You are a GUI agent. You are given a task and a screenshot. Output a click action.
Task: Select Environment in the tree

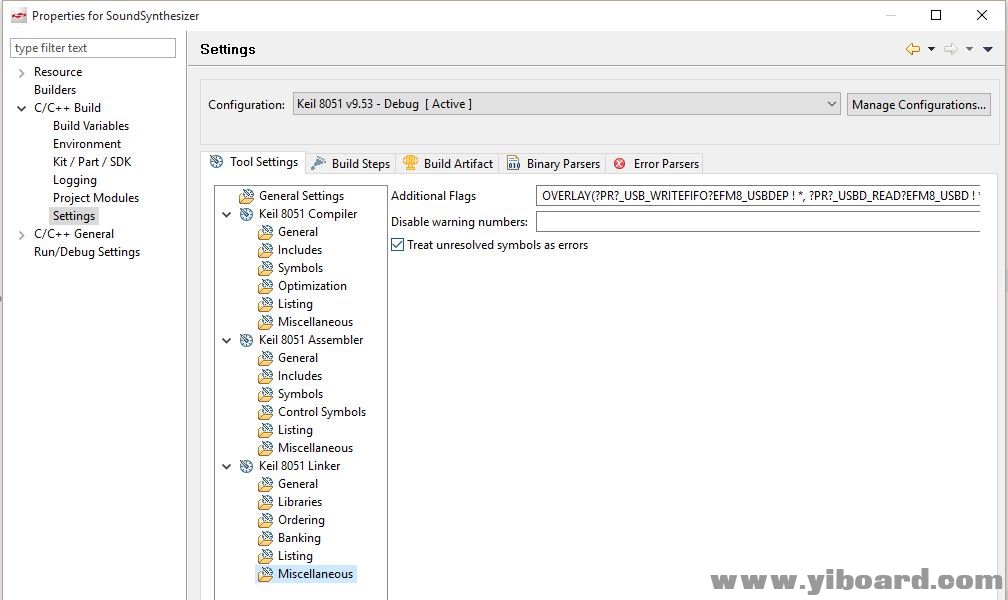87,144
